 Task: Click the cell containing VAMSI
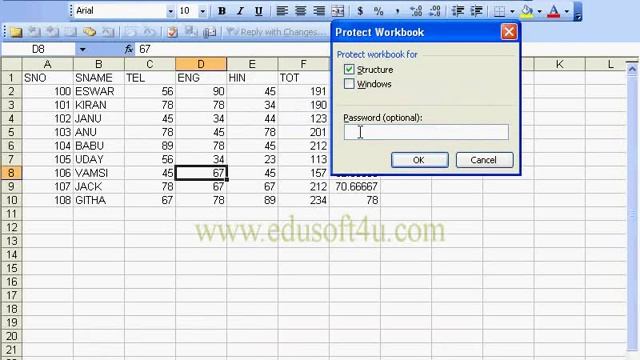point(99,173)
